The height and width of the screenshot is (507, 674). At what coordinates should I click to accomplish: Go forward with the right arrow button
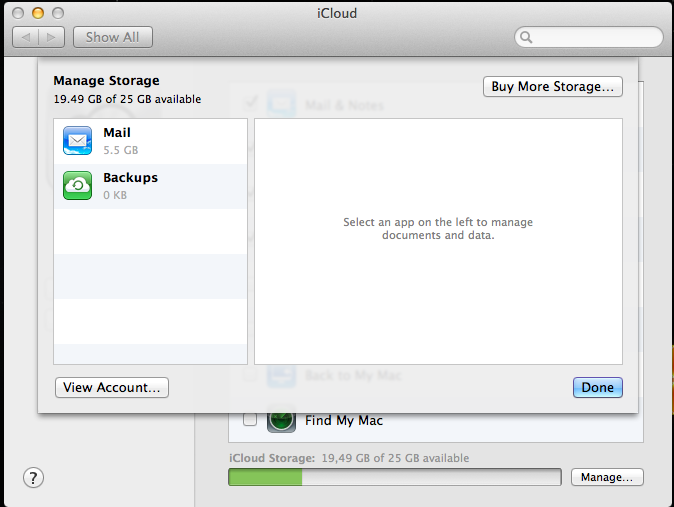[x=52, y=37]
